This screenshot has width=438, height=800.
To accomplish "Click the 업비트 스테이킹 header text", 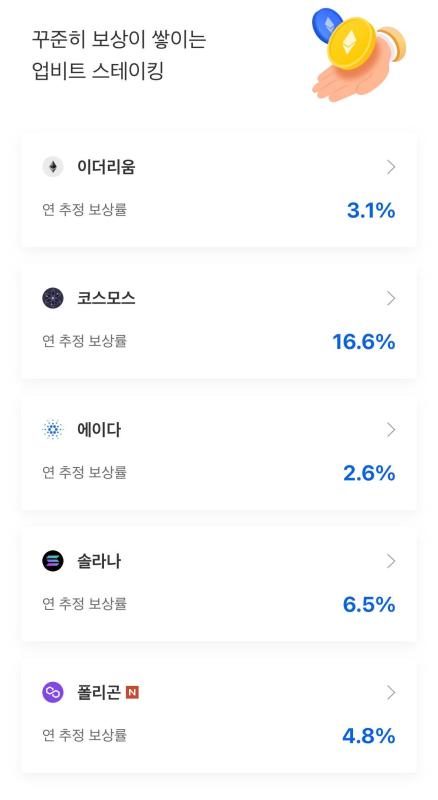I will click(x=98, y=71).
